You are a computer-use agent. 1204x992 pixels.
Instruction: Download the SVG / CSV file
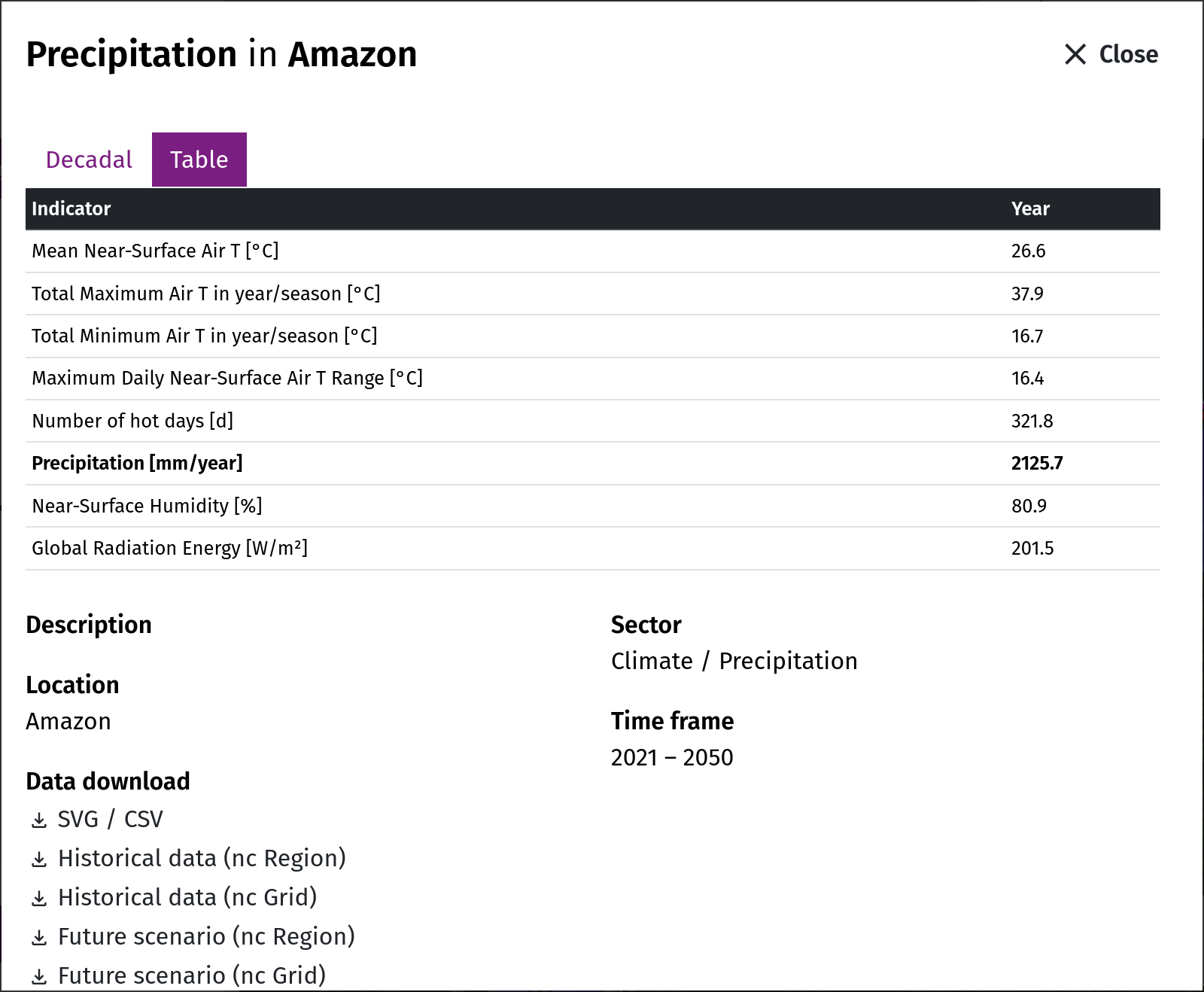click(x=110, y=819)
